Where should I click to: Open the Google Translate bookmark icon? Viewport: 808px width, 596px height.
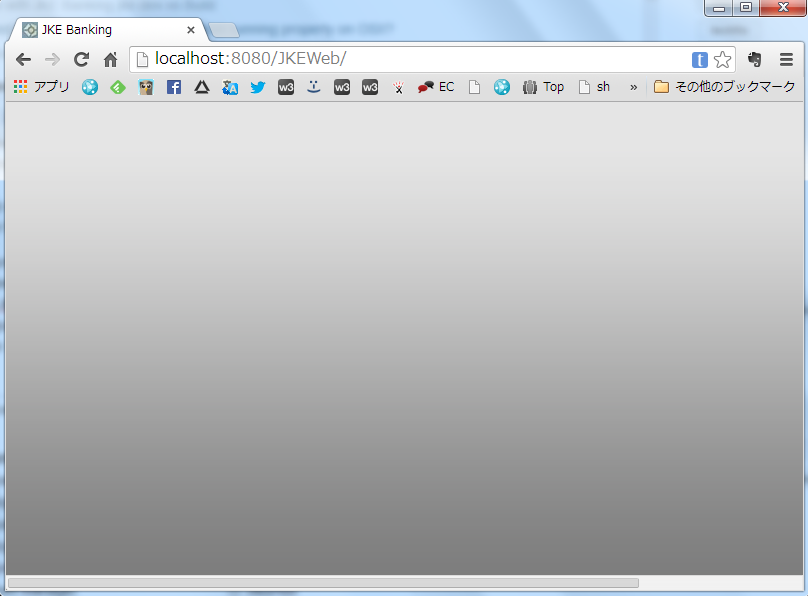(x=230, y=87)
